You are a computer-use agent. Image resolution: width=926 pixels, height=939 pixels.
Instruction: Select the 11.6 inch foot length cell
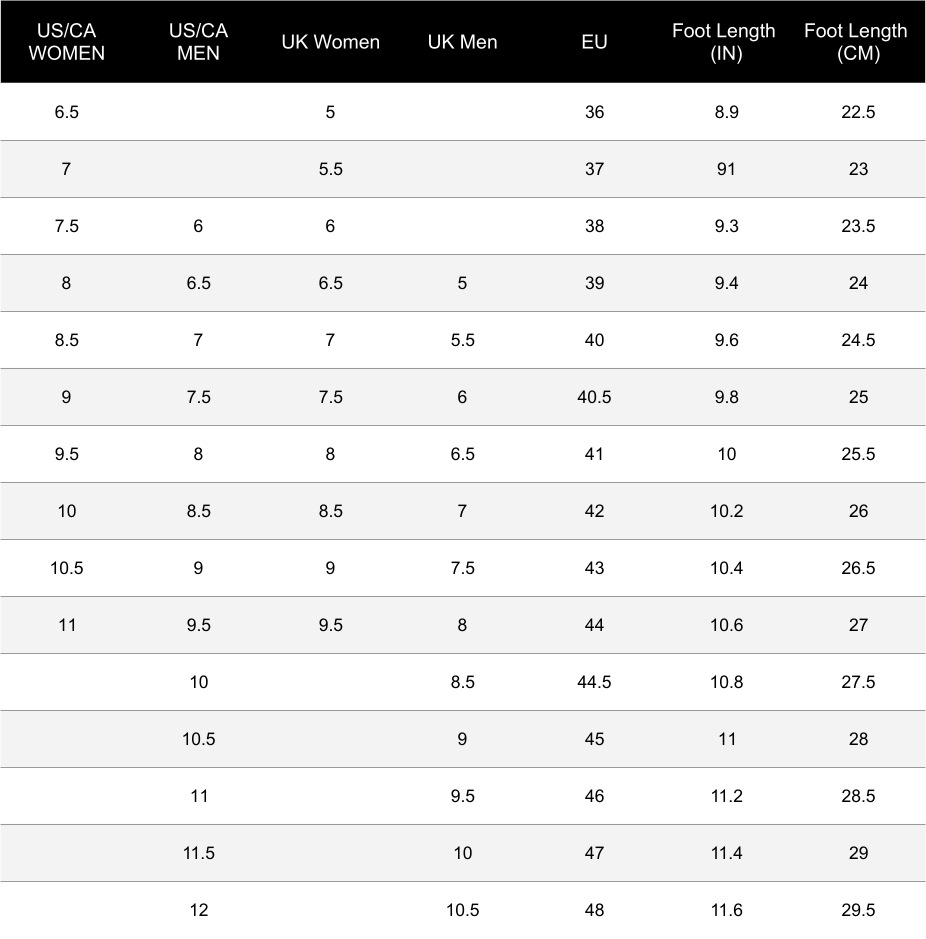tap(726, 910)
